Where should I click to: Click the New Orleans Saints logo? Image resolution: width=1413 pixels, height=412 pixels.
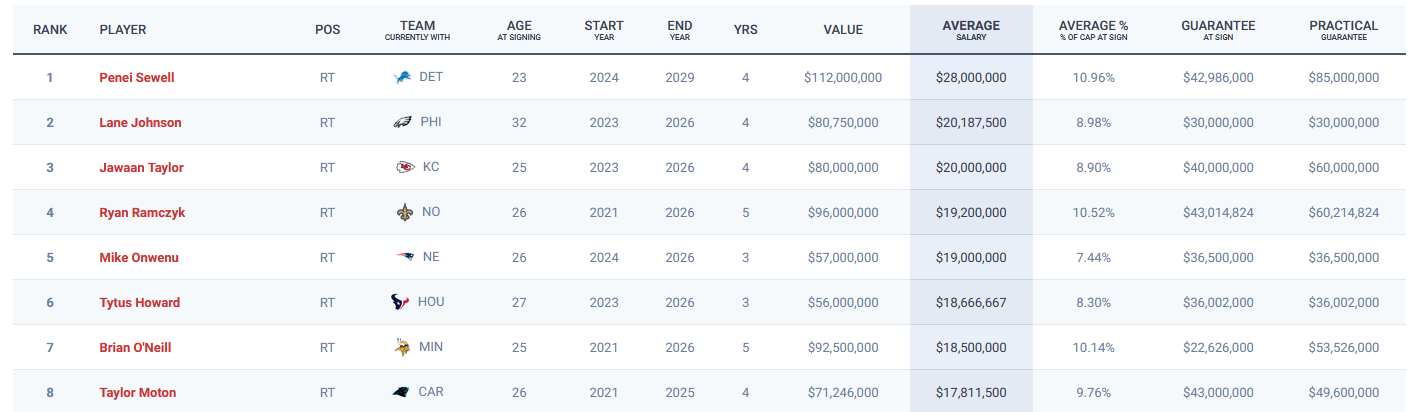coord(404,213)
